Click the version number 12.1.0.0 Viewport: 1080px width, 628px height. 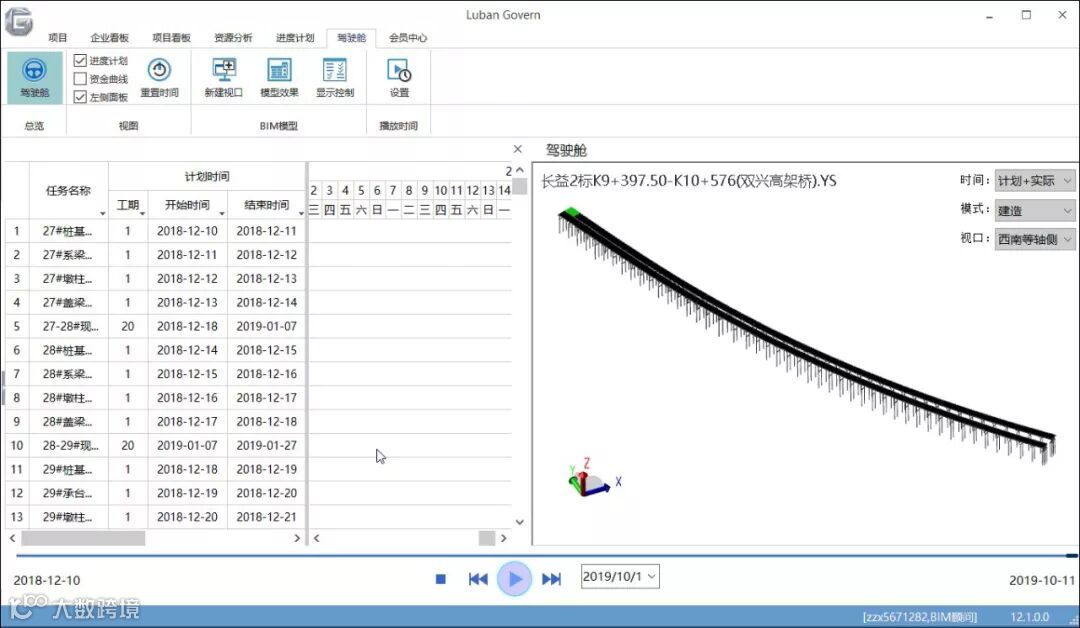[1030, 617]
